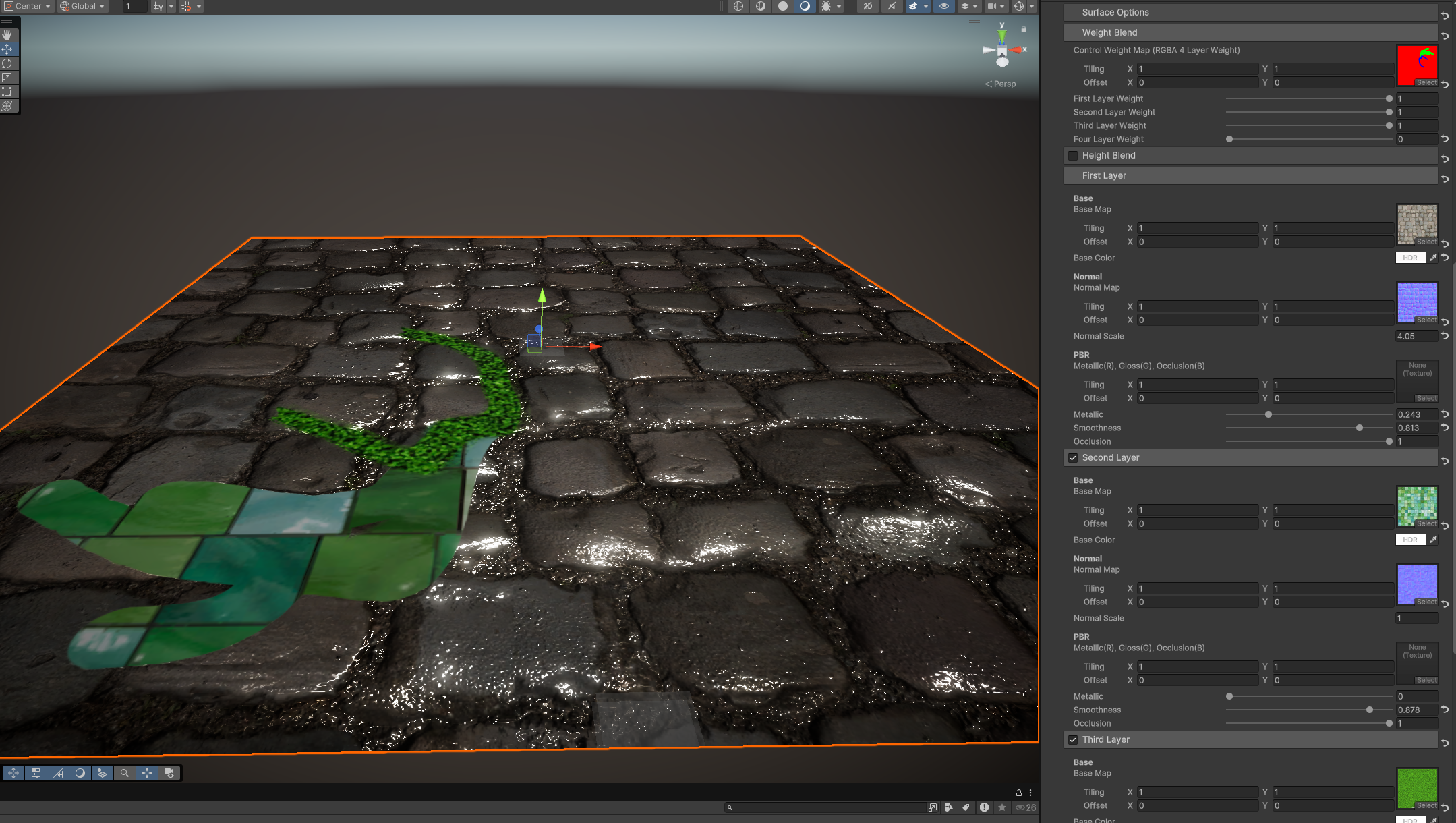Click Select on Control Weight Map texture
1456x823 pixels.
pos(1426,82)
